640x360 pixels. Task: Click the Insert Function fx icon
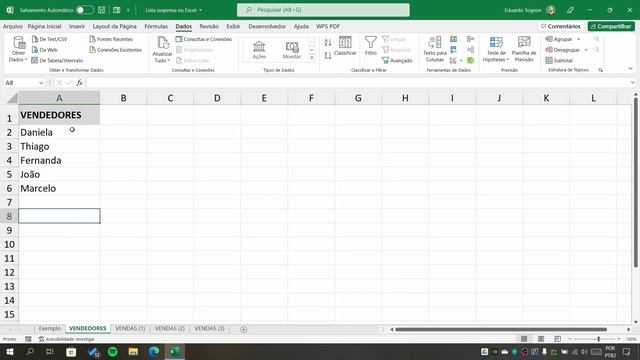[x=80, y=83]
